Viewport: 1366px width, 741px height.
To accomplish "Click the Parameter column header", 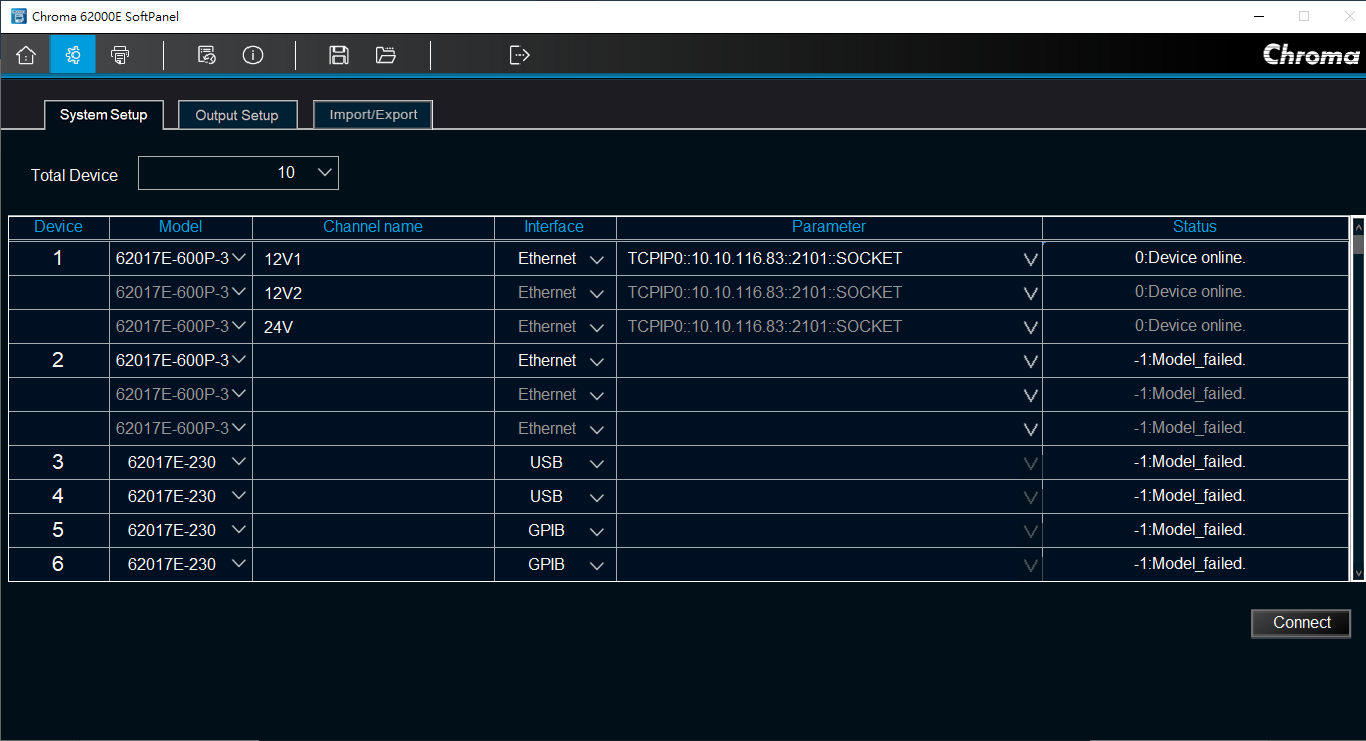I will coord(829,227).
